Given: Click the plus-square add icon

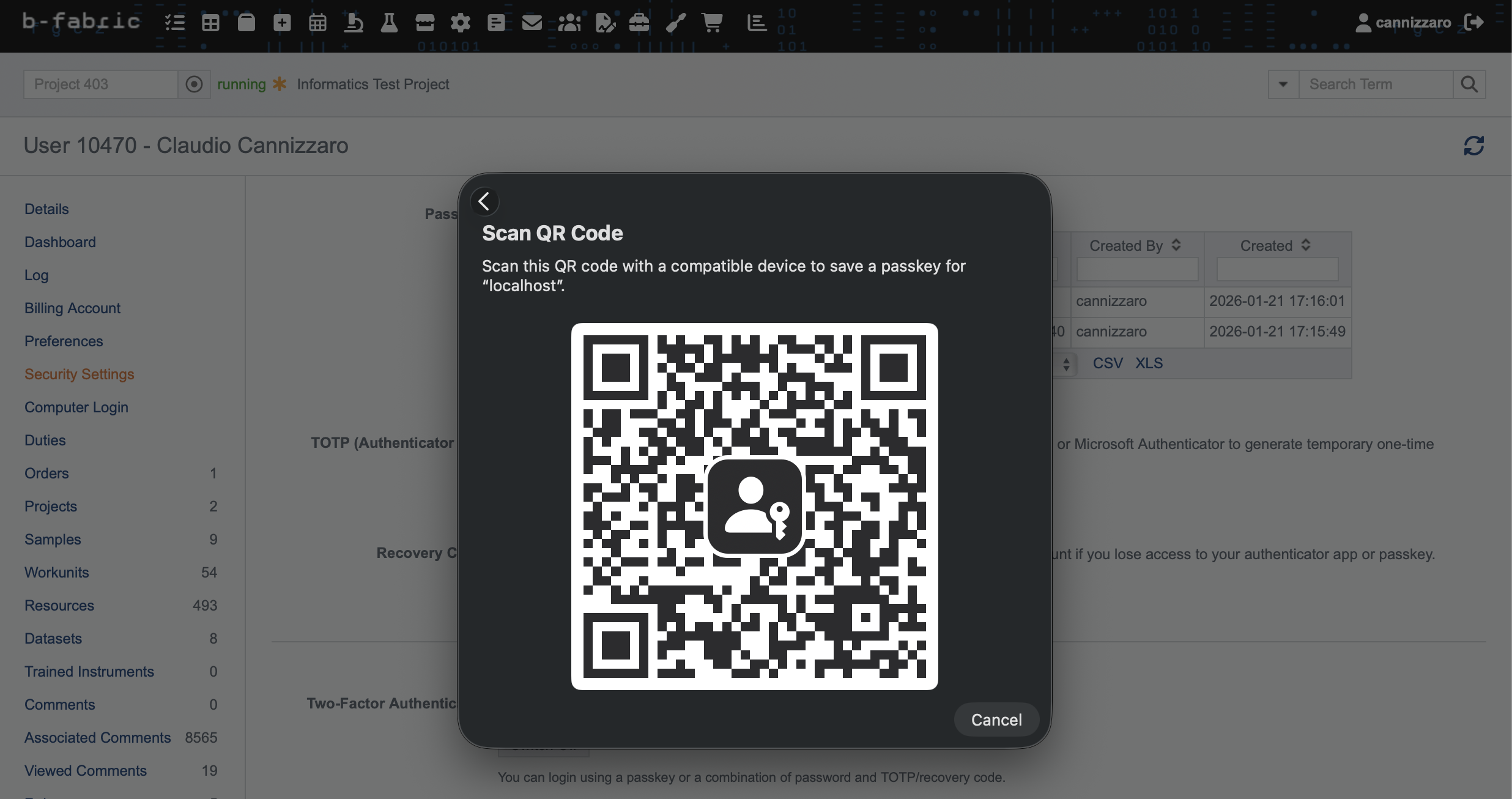Looking at the screenshot, I should (x=282, y=23).
